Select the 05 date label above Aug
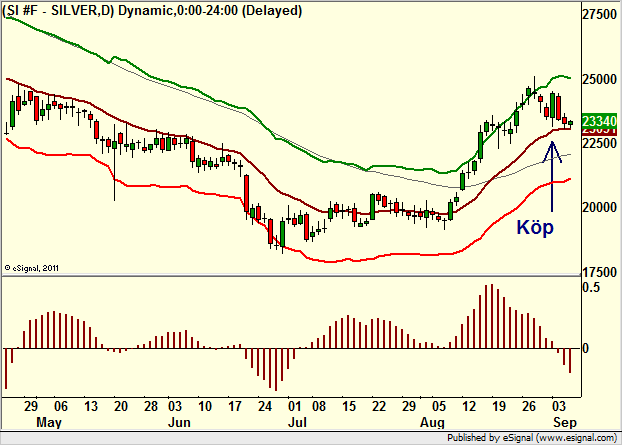622x445 pixels. (439, 406)
